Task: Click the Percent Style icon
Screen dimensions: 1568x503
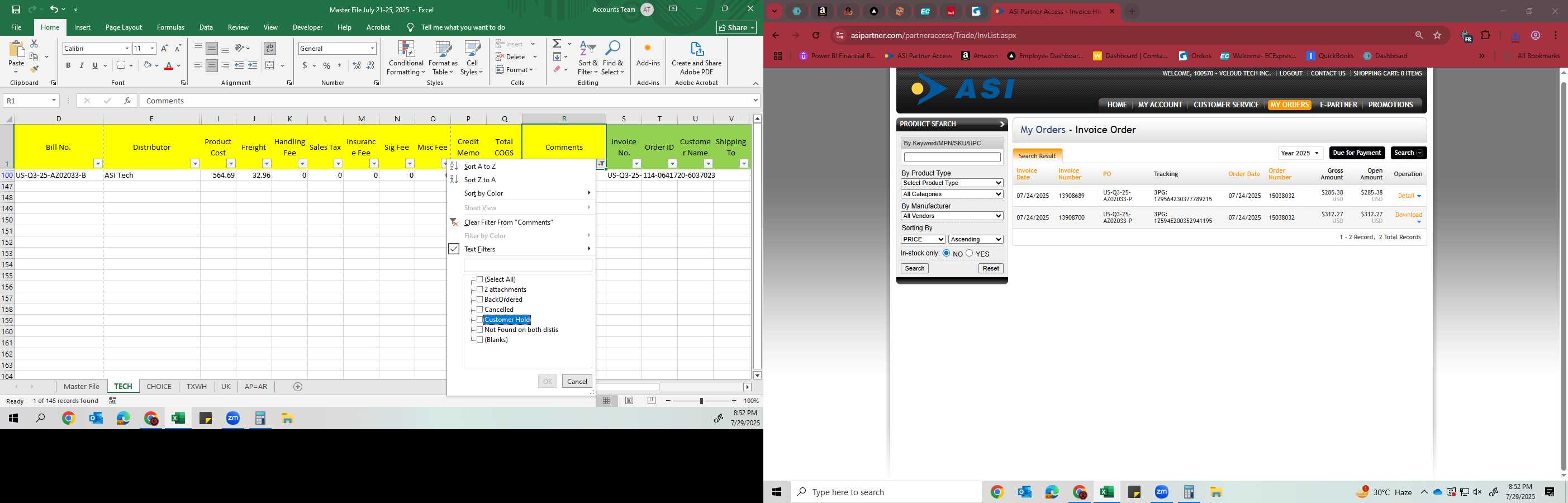Action: (327, 65)
